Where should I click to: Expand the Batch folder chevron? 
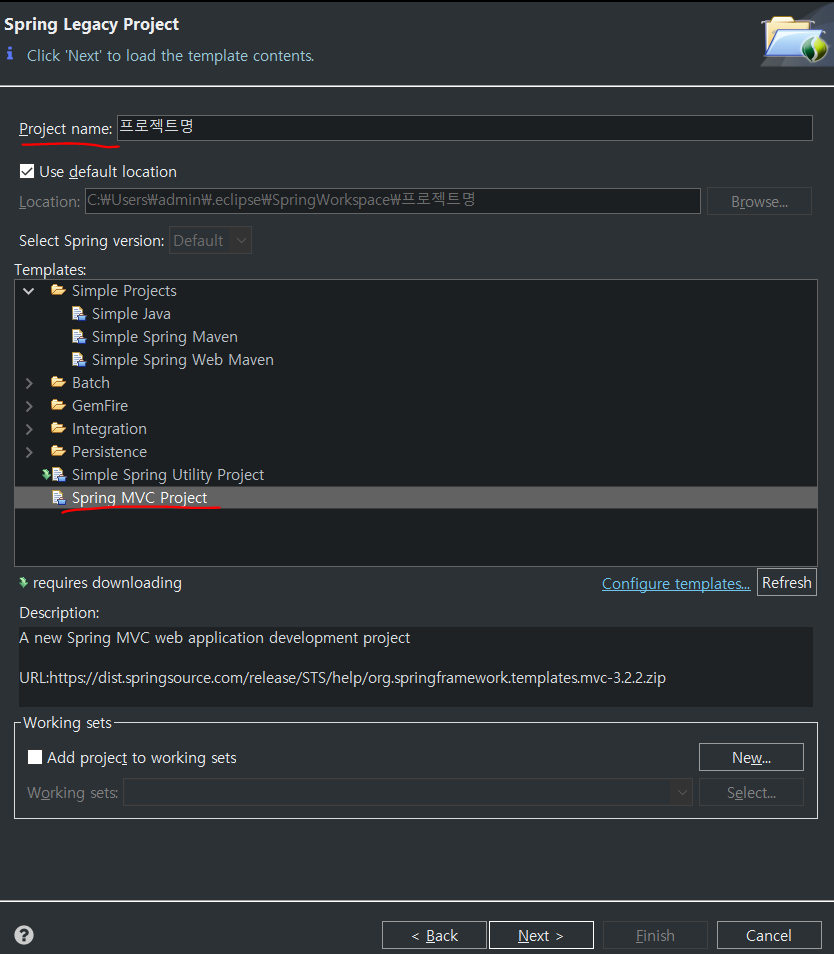coord(29,383)
